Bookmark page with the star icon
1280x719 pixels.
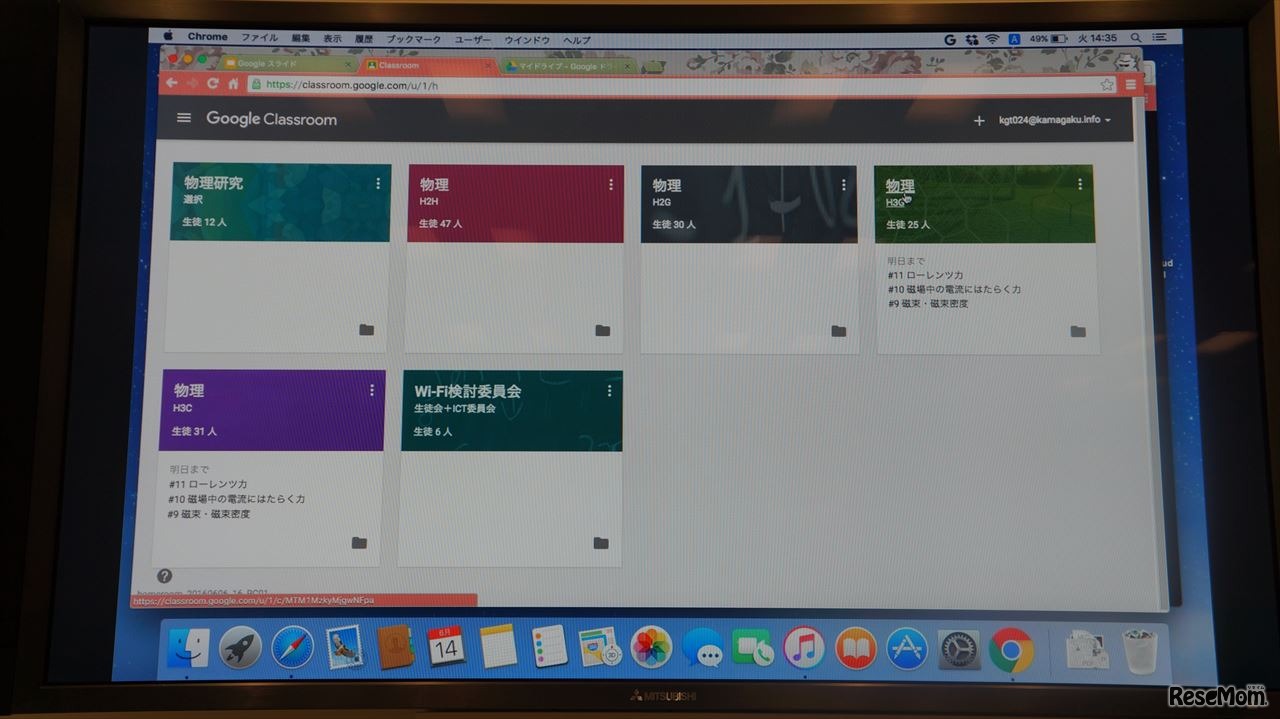pyautogui.click(x=1107, y=86)
